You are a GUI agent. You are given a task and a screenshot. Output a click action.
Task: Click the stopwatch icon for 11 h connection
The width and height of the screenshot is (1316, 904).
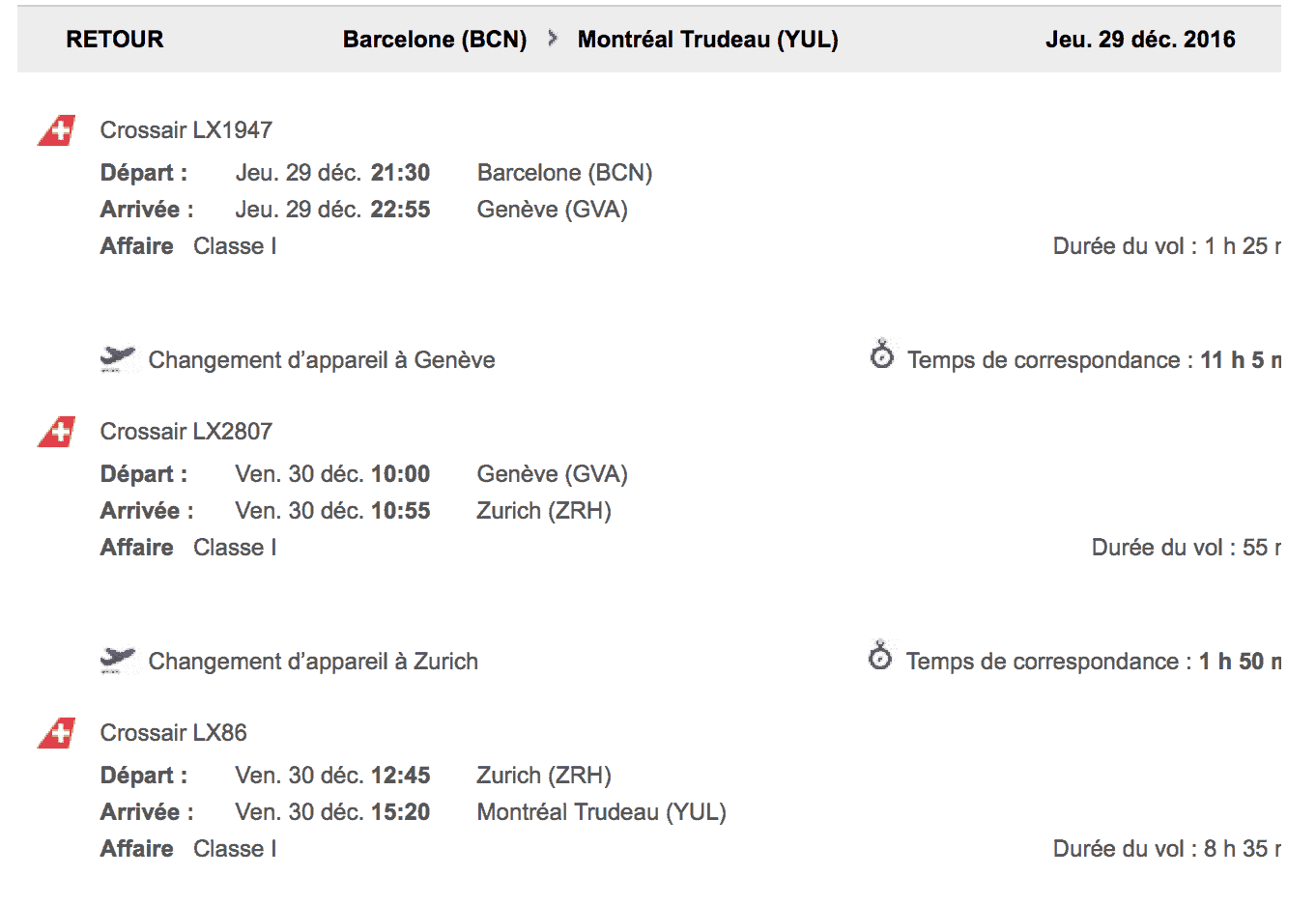(x=881, y=355)
